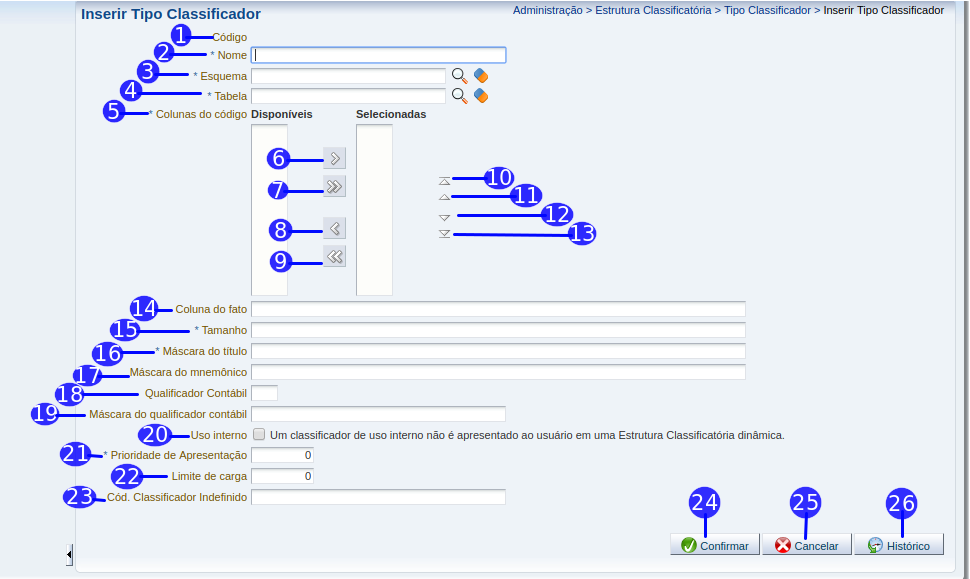Remove all columns with double left arrow

tap(334, 257)
